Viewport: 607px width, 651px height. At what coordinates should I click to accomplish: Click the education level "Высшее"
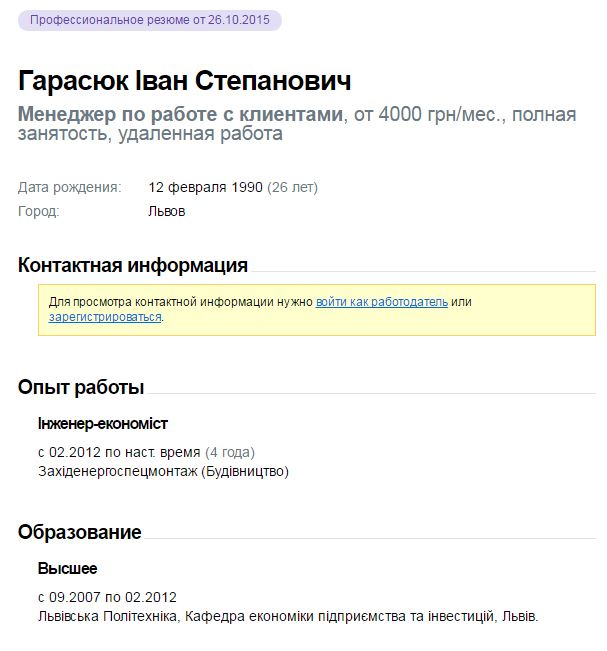pos(68,569)
